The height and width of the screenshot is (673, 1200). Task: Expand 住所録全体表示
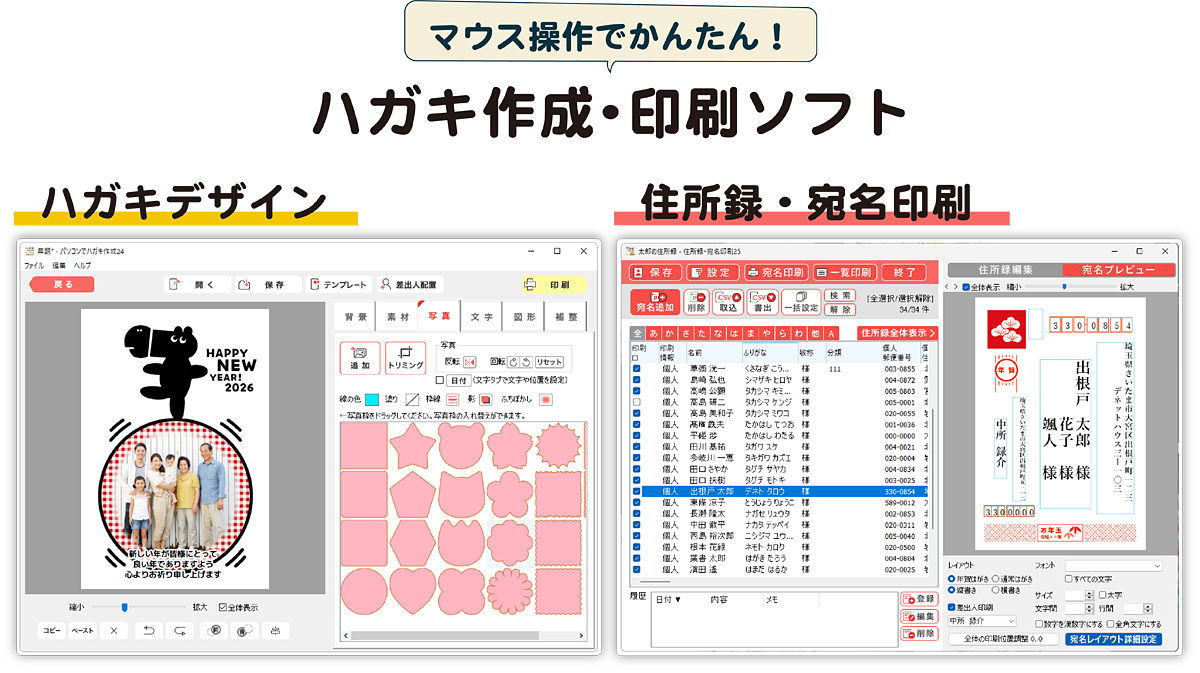(x=898, y=332)
